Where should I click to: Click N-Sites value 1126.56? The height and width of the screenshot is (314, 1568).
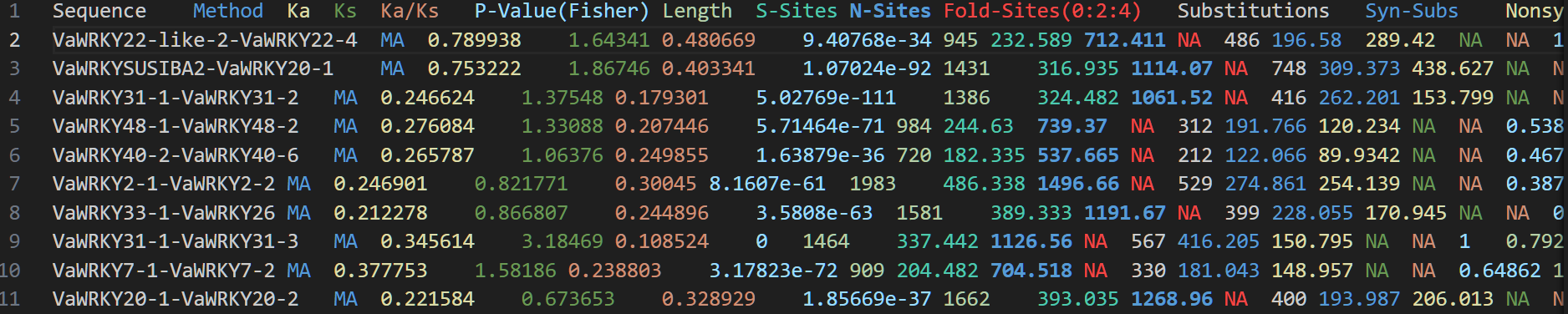point(1031,241)
